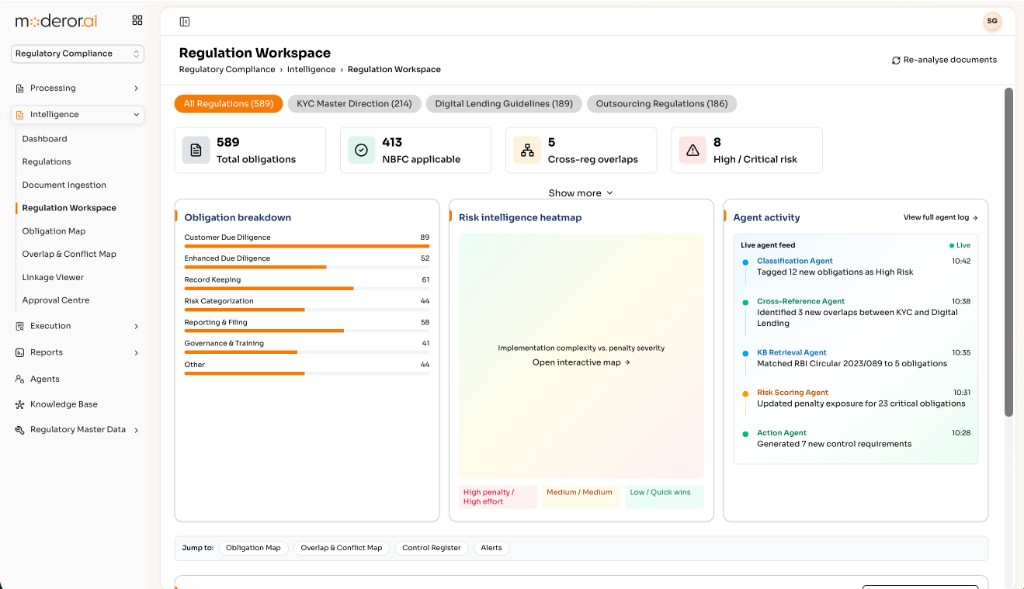Expand the Regulatory Master Data chevron

136,430
